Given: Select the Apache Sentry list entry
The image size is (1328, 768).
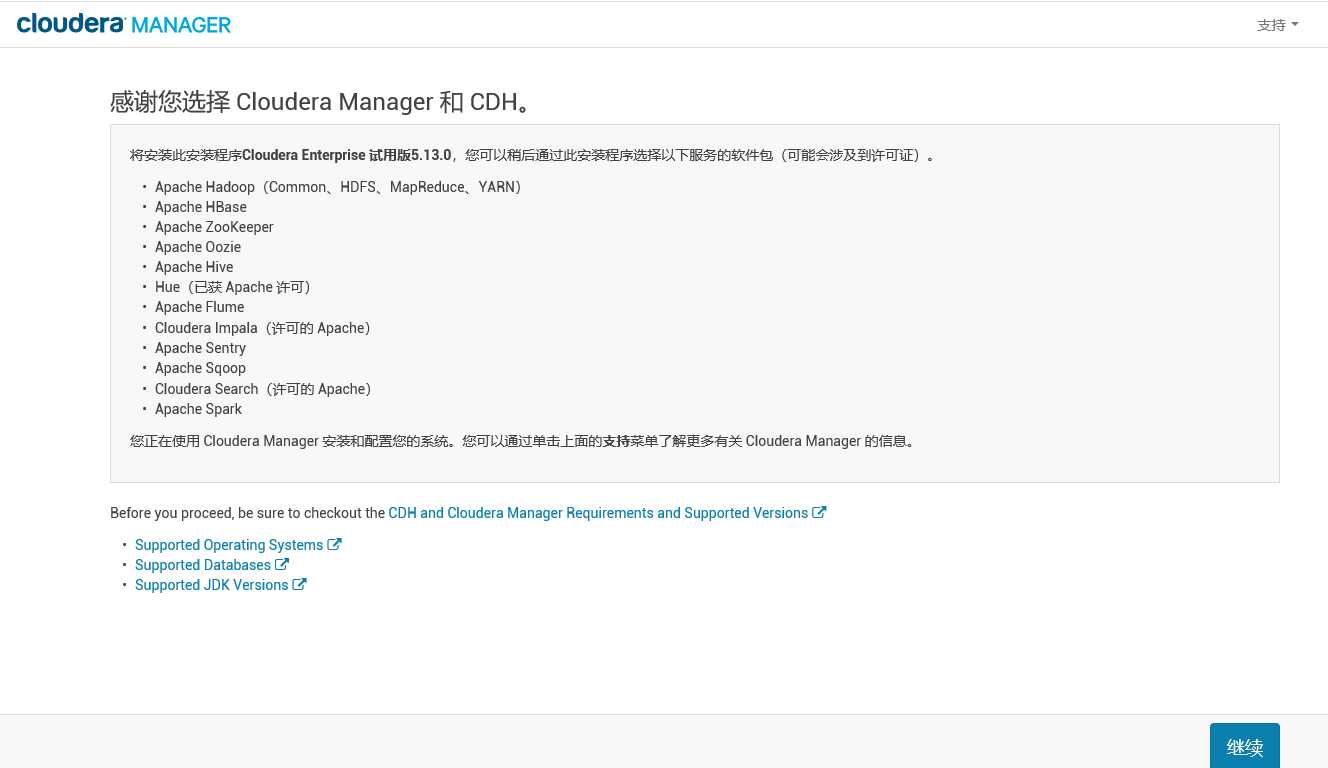Looking at the screenshot, I should (200, 348).
